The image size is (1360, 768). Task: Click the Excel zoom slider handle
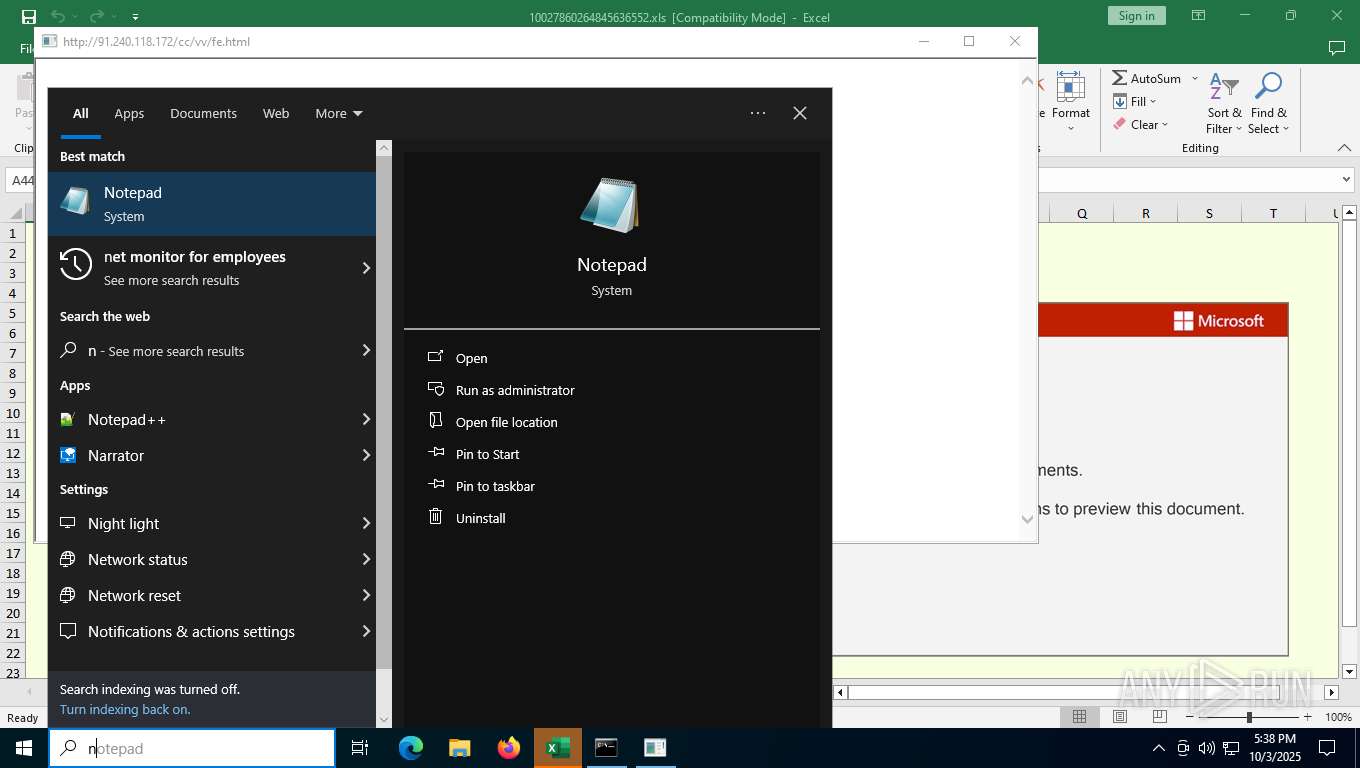1249,717
